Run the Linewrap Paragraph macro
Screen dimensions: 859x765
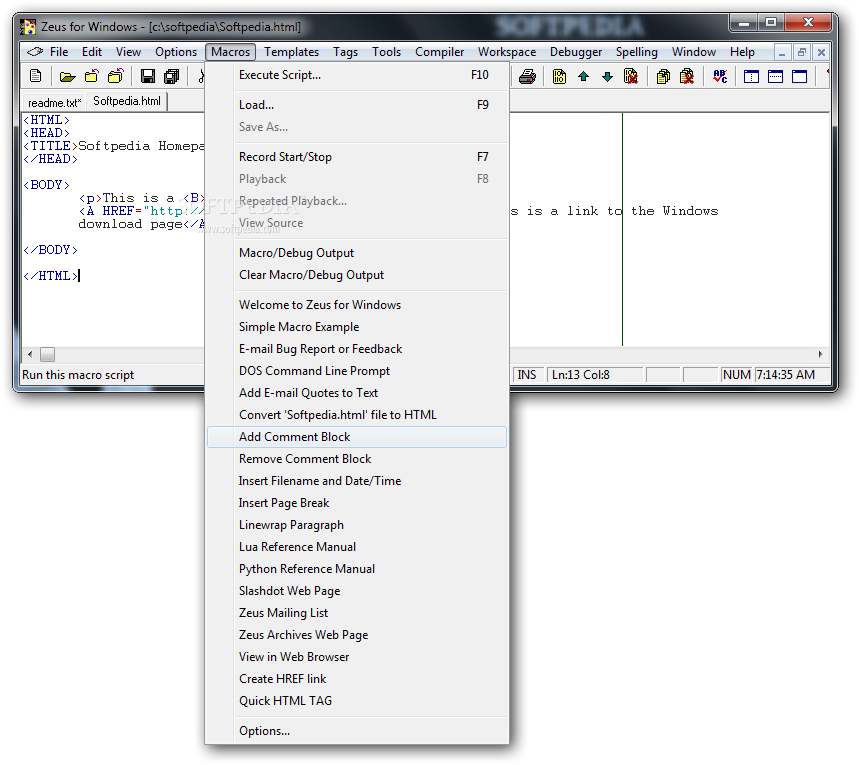[x=357, y=524]
